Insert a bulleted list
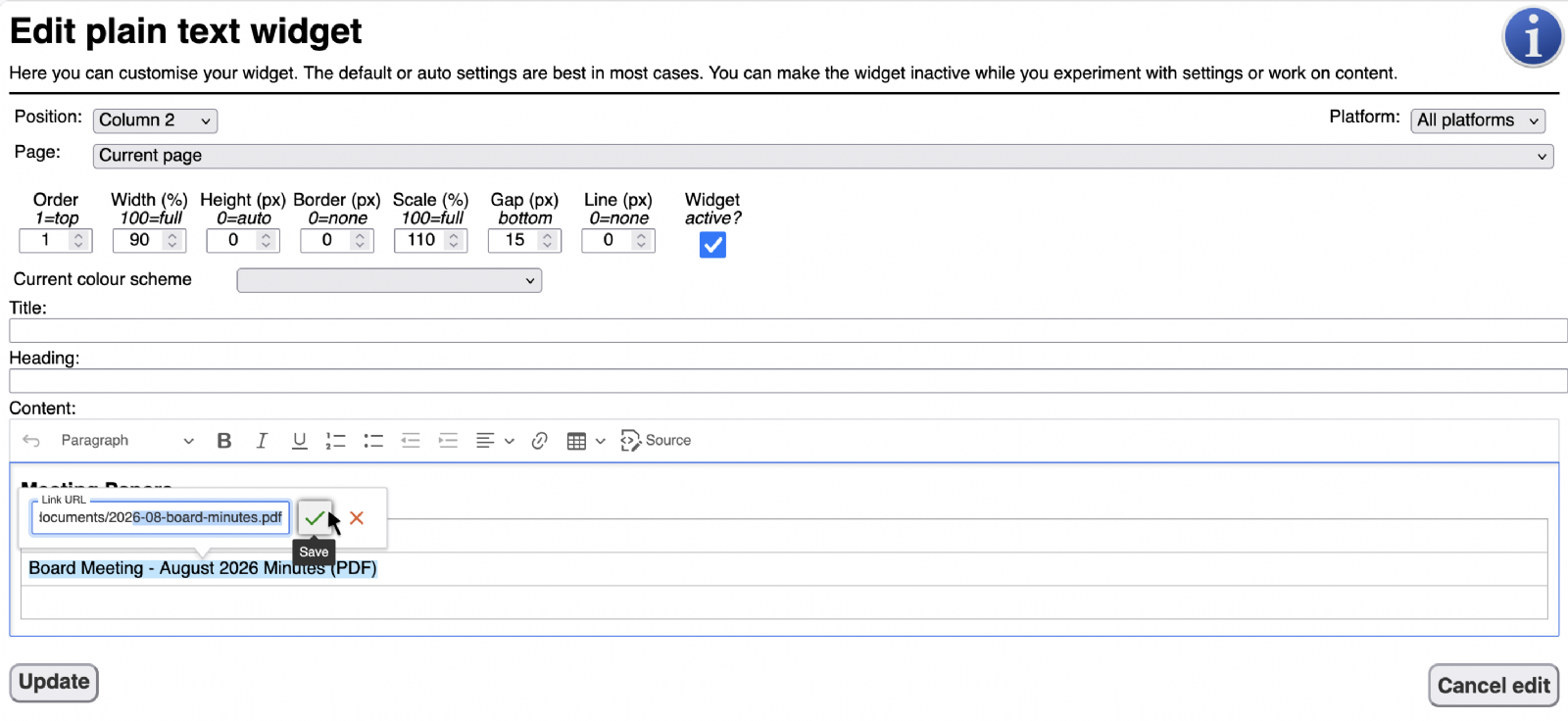1568x721 pixels. point(373,441)
